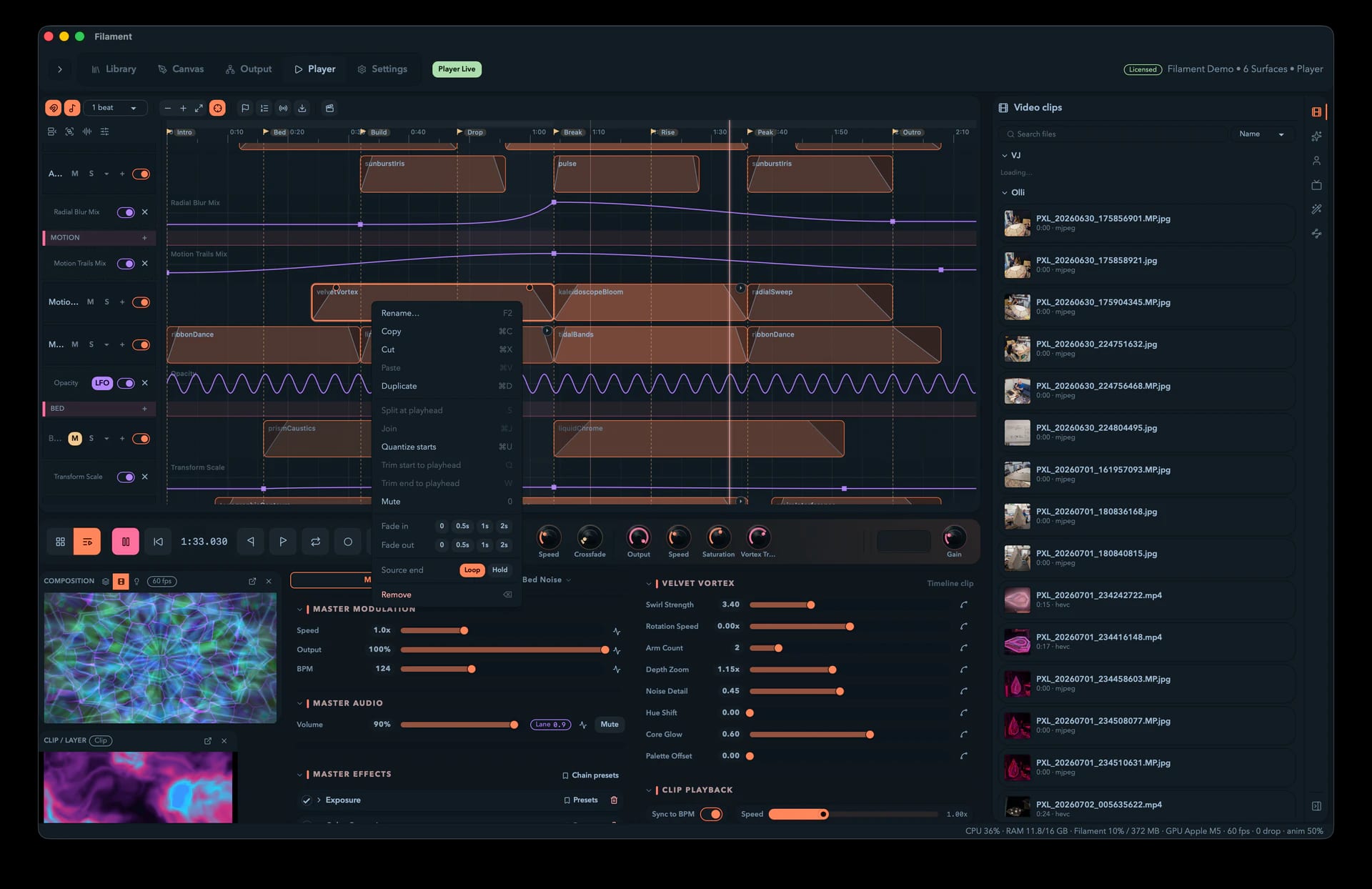Switch to grid view in transport bar

tap(61, 542)
